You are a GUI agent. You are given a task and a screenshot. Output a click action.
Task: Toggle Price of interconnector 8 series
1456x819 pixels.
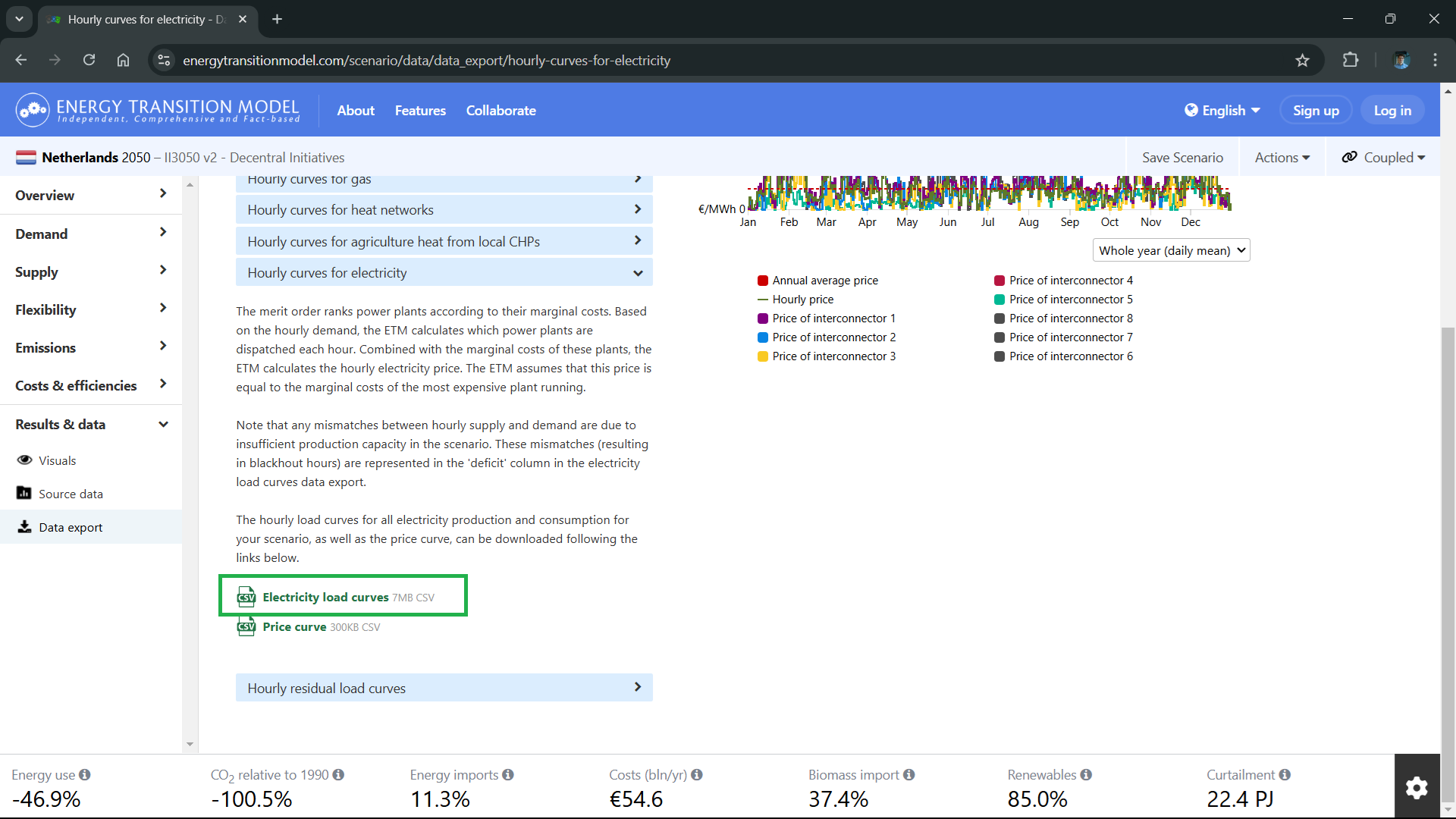[x=1064, y=318]
